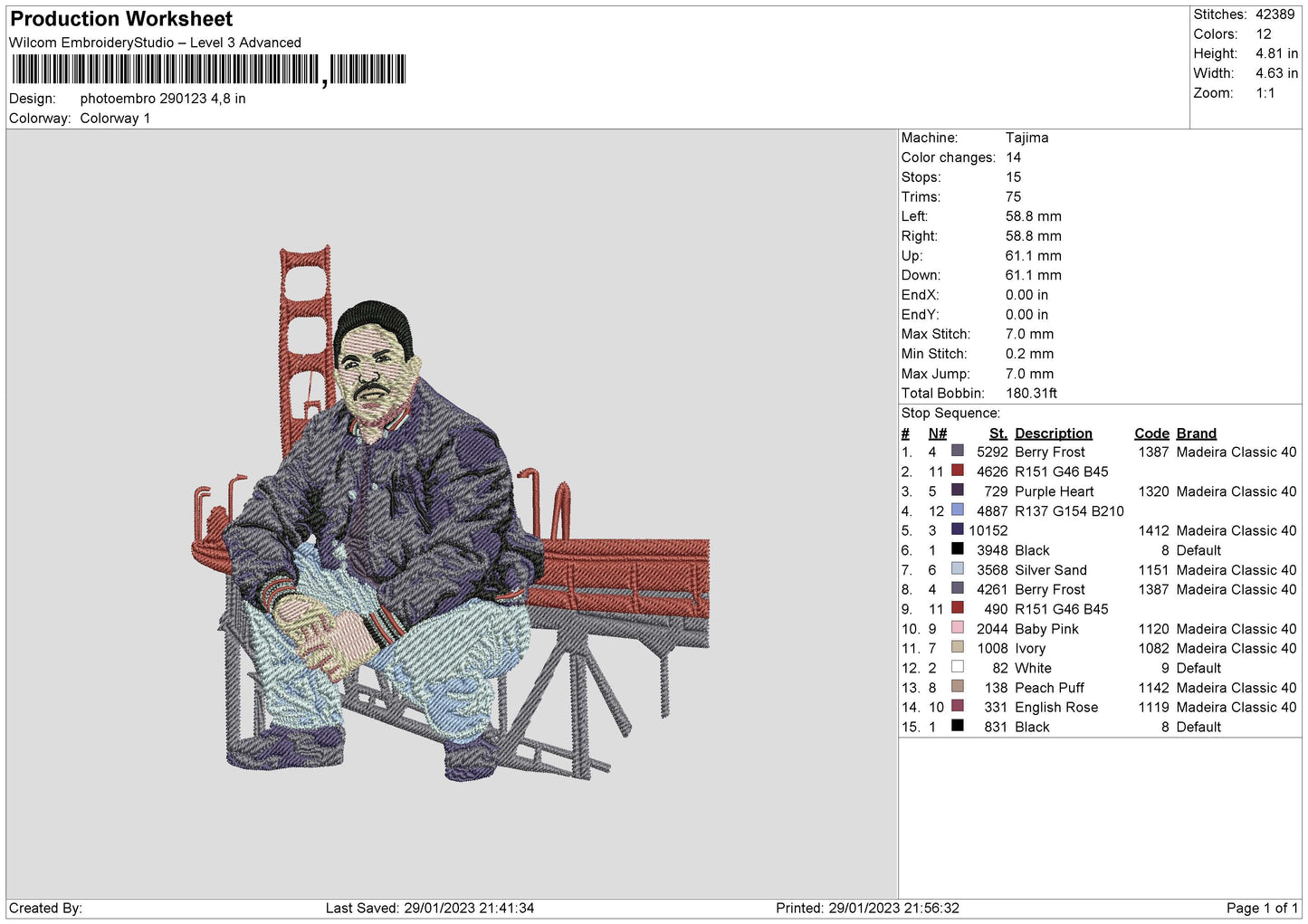Click the barcode below the worksheet title
The image size is (1308, 924).
tap(209, 70)
